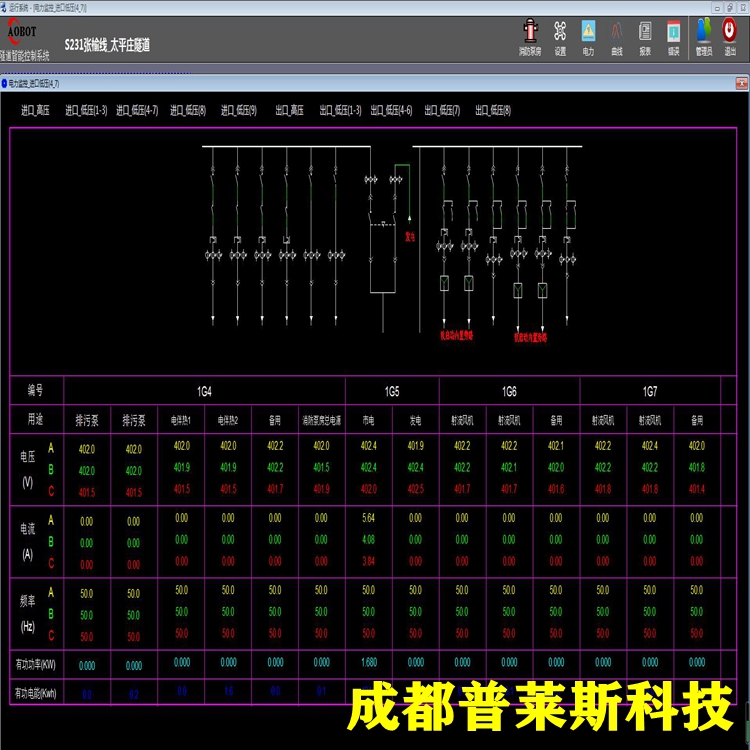Switch to the 进口_高压 tab
This screenshot has width=750, height=750.
[35, 110]
